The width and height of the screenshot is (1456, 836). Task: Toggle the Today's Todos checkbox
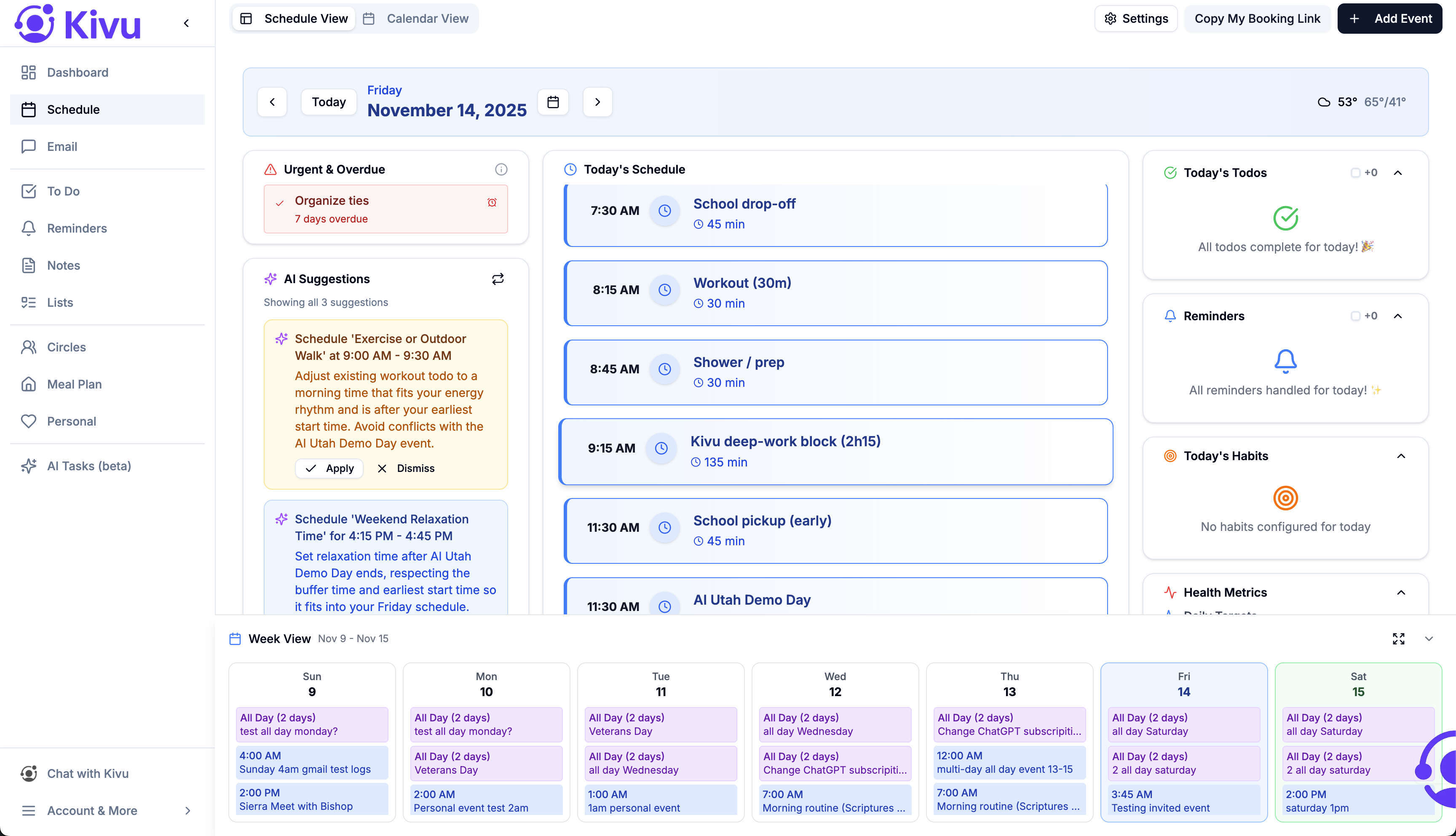(x=1355, y=173)
